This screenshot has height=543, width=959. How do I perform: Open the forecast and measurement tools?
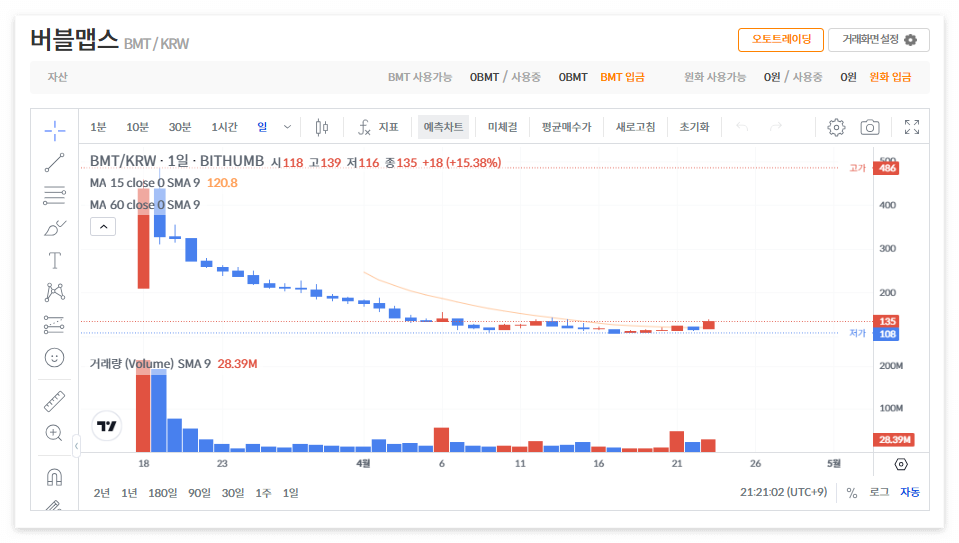point(54,325)
